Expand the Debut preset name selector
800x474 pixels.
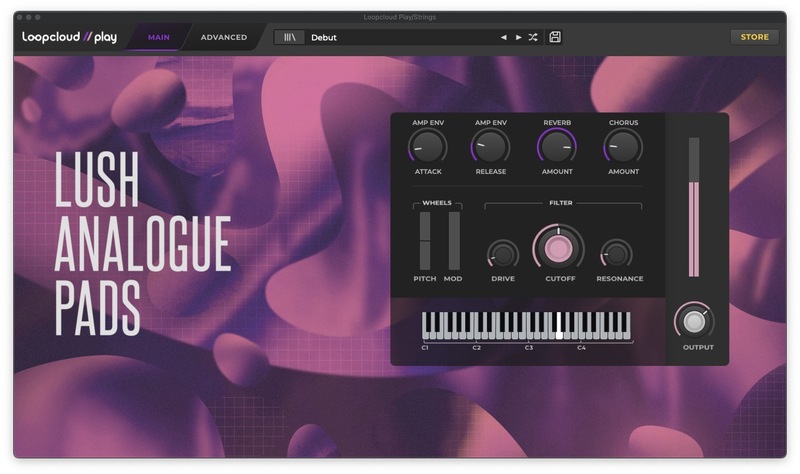point(400,37)
